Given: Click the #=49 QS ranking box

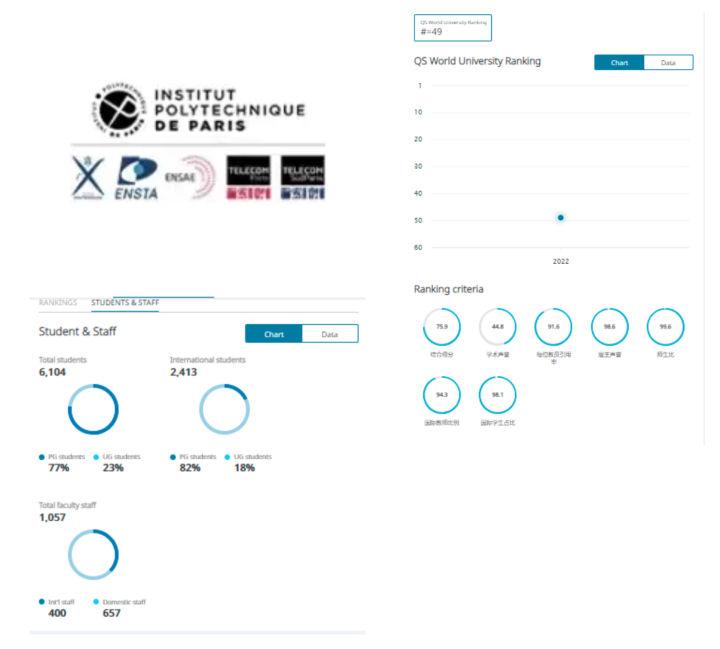Looking at the screenshot, I should (453, 28).
